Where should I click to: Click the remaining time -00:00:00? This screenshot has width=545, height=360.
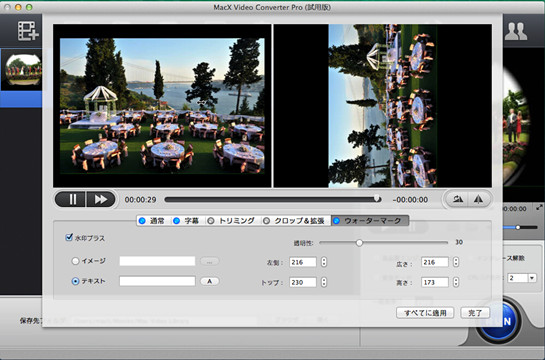[x=410, y=200]
